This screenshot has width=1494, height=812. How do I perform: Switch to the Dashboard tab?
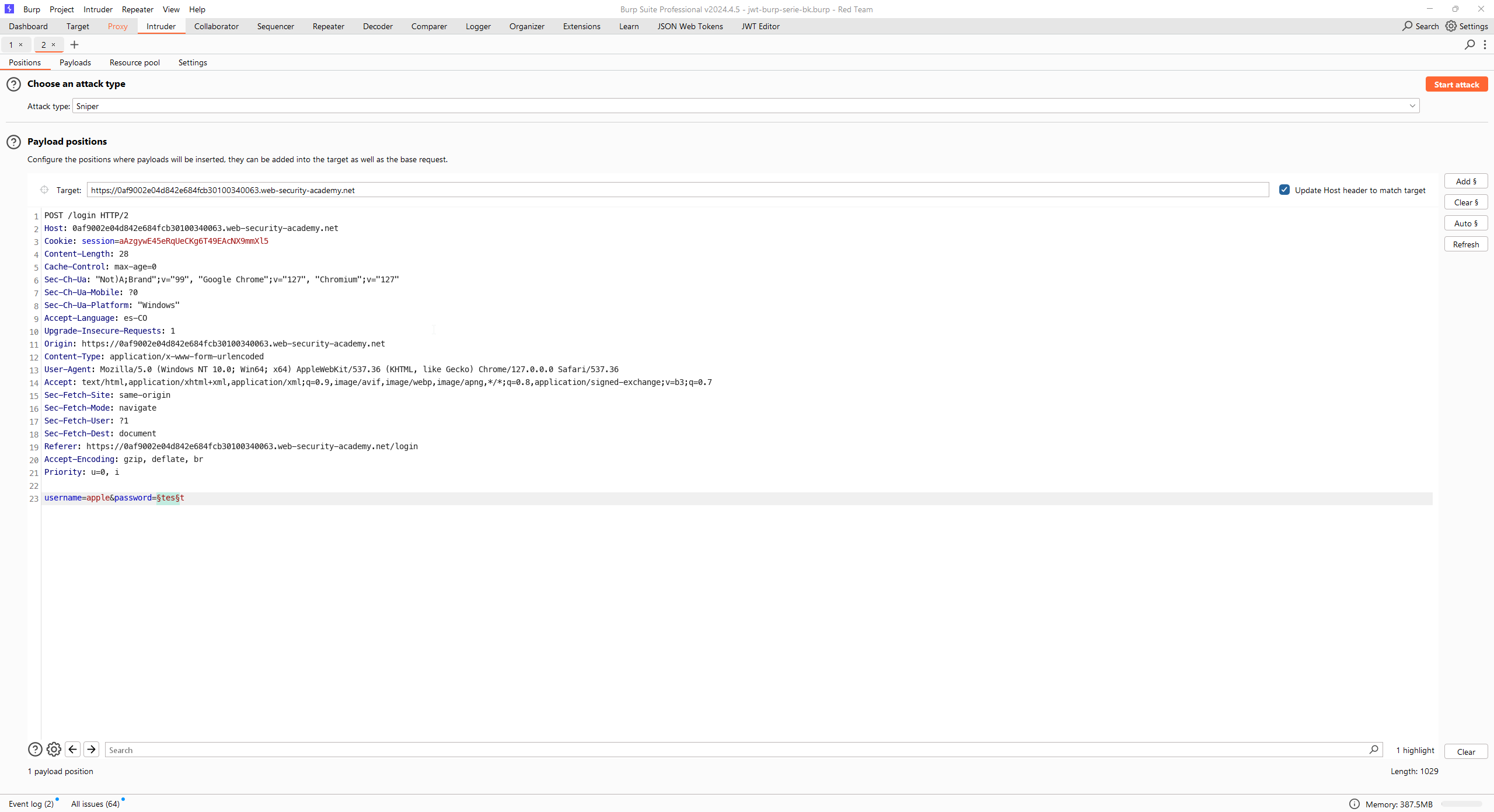click(28, 26)
